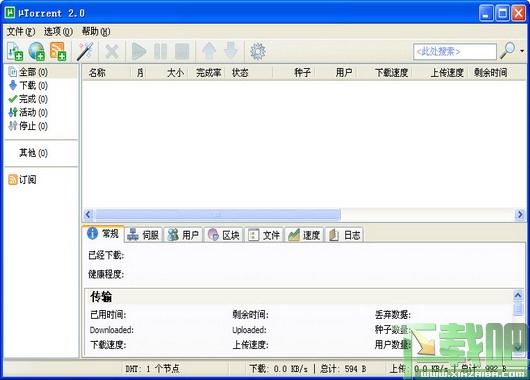530x380 pixels.
Task: Click the Stop torrent icon
Action: coord(182,52)
